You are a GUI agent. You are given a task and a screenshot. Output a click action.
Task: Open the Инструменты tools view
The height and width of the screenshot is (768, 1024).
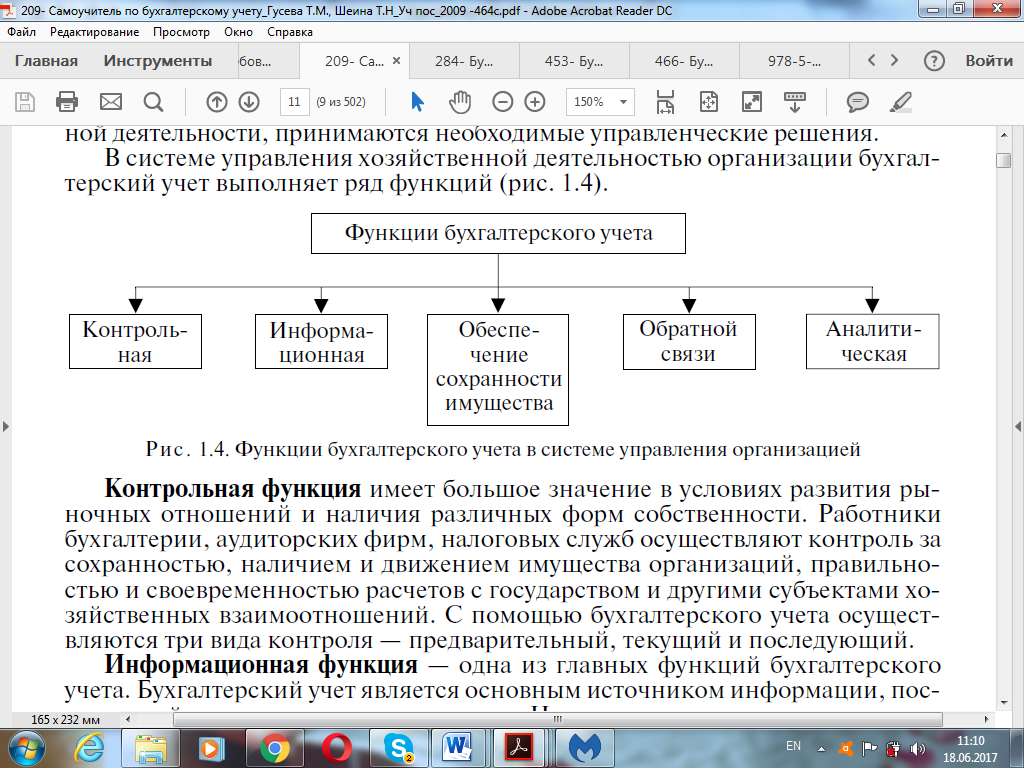[157, 61]
